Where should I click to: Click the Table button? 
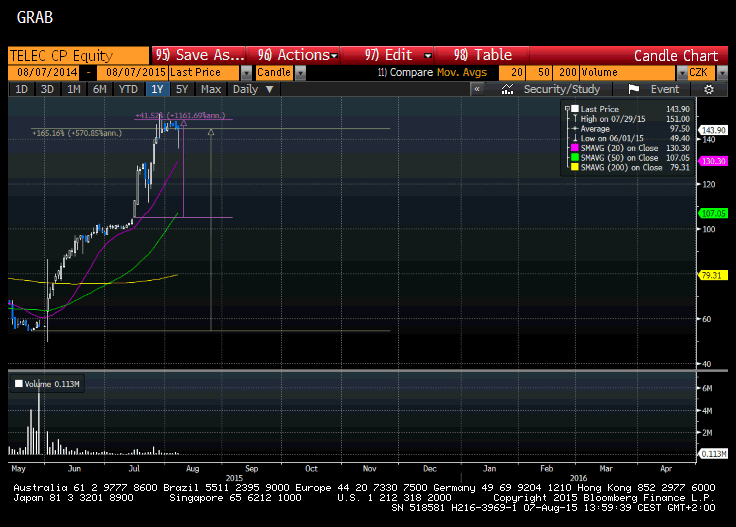click(482, 55)
